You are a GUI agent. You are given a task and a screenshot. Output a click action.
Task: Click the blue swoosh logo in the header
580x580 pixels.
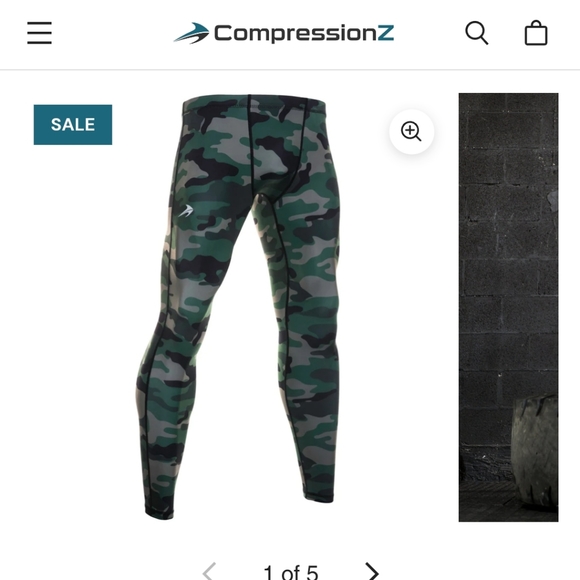click(192, 33)
